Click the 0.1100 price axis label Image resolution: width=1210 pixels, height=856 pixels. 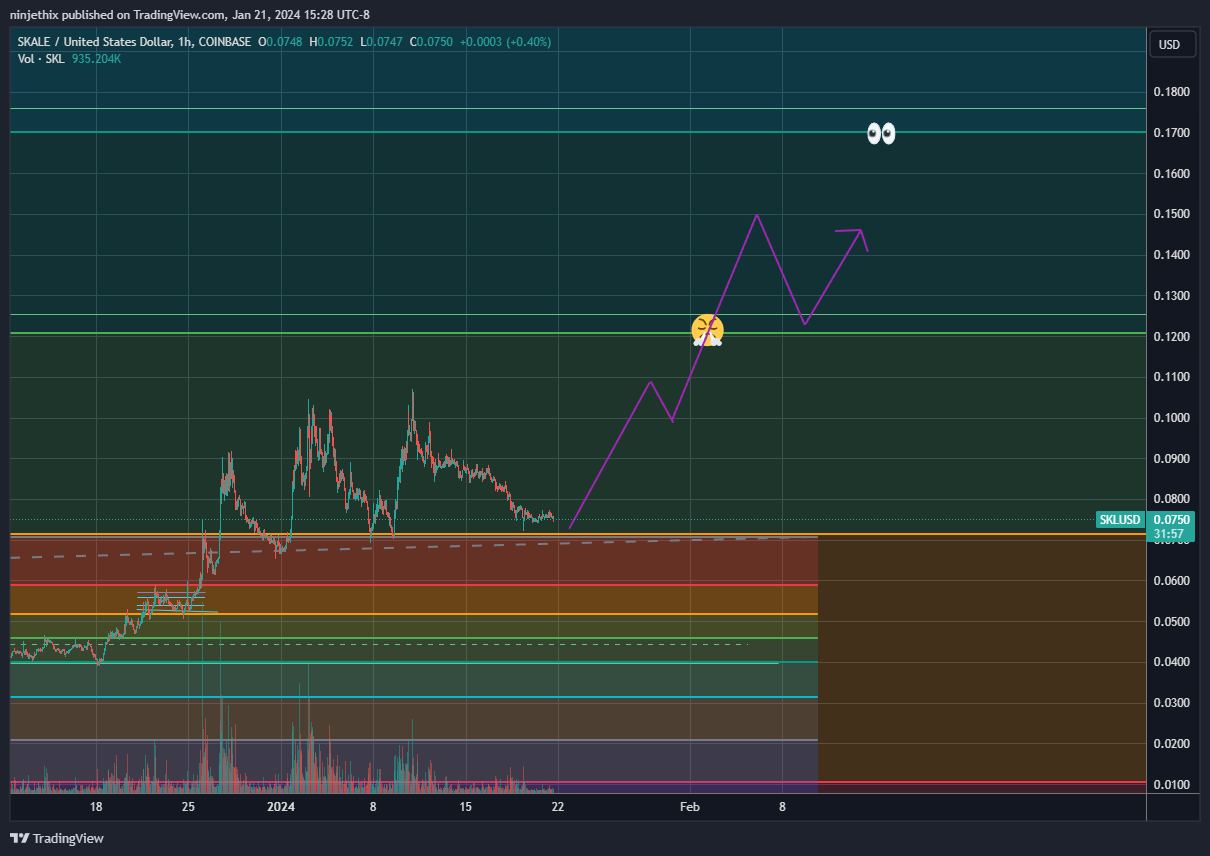(x=1171, y=377)
